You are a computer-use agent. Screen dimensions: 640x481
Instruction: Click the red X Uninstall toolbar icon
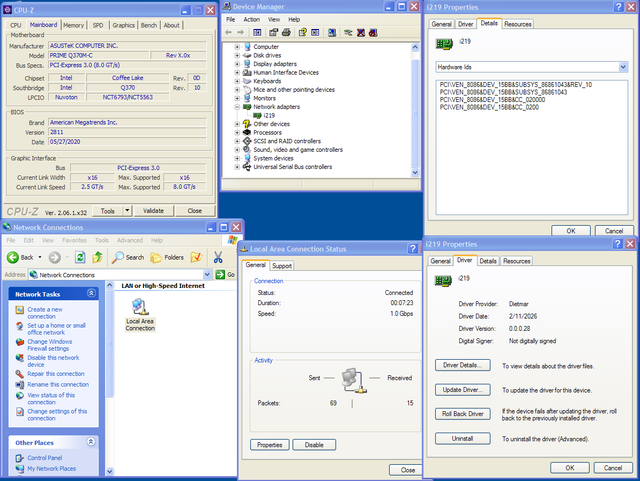(x=361, y=33)
